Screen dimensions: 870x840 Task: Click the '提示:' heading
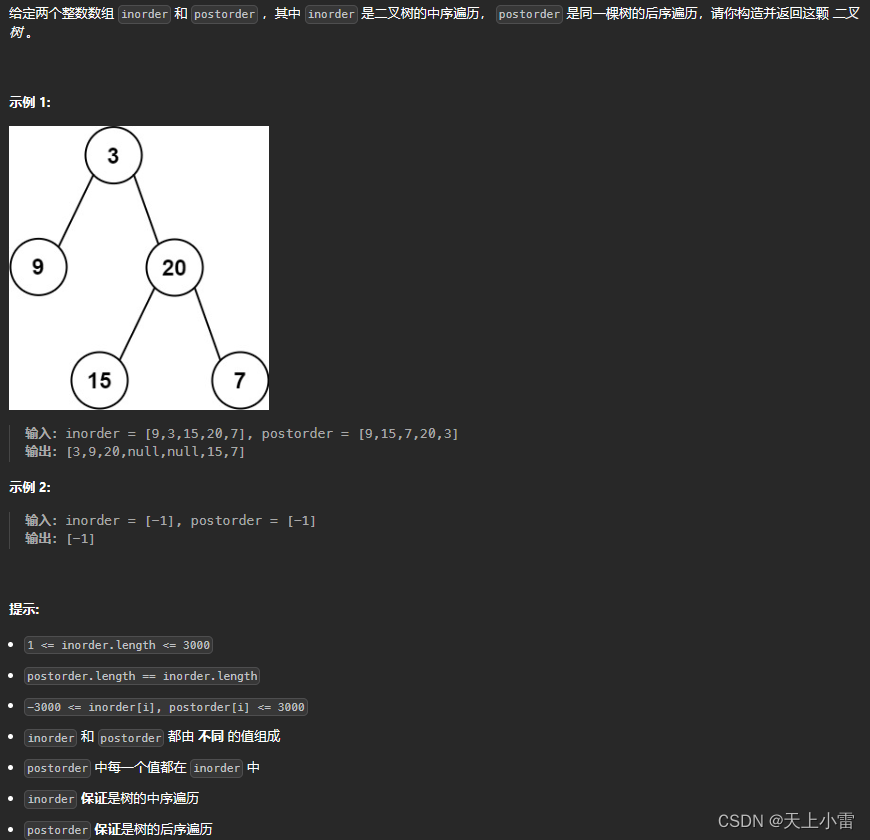point(24,609)
